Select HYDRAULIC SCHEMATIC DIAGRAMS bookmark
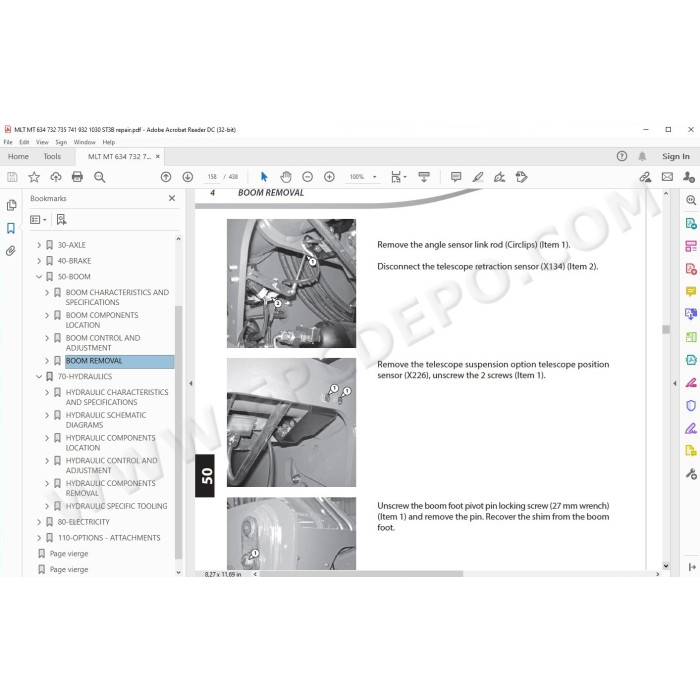The image size is (700, 700). (x=105, y=420)
